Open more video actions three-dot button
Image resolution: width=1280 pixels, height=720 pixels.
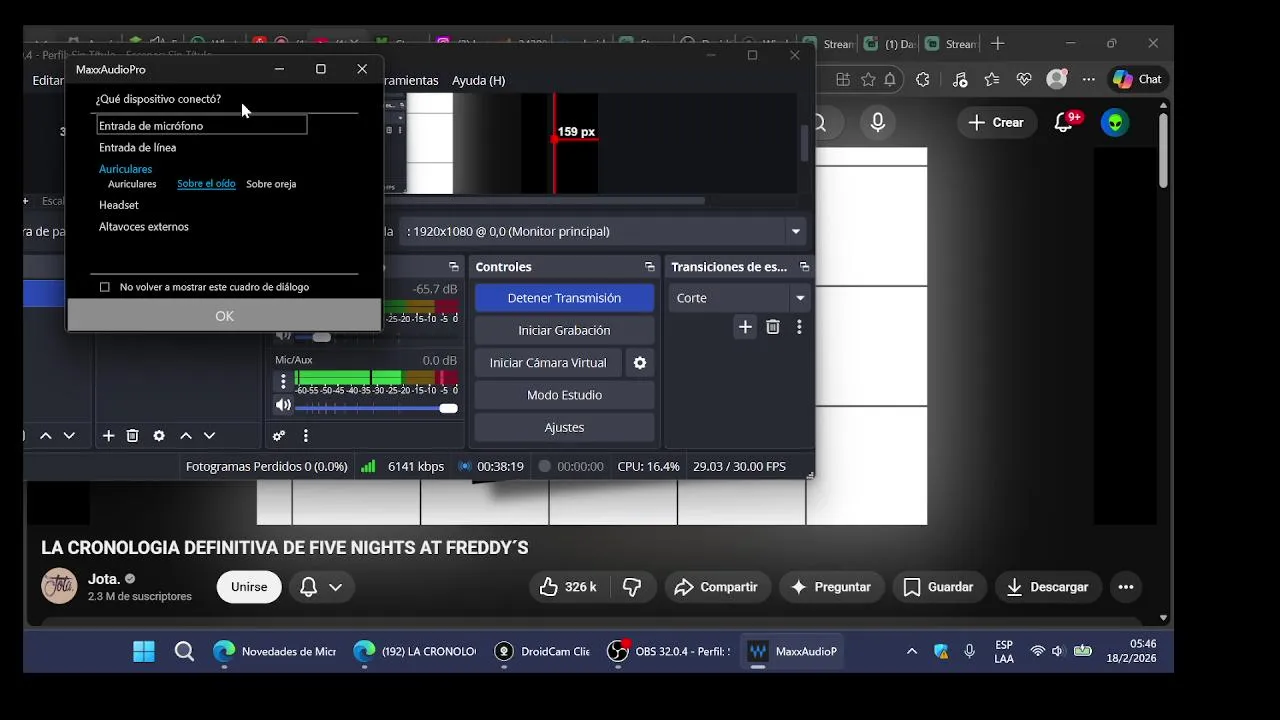(x=1126, y=587)
